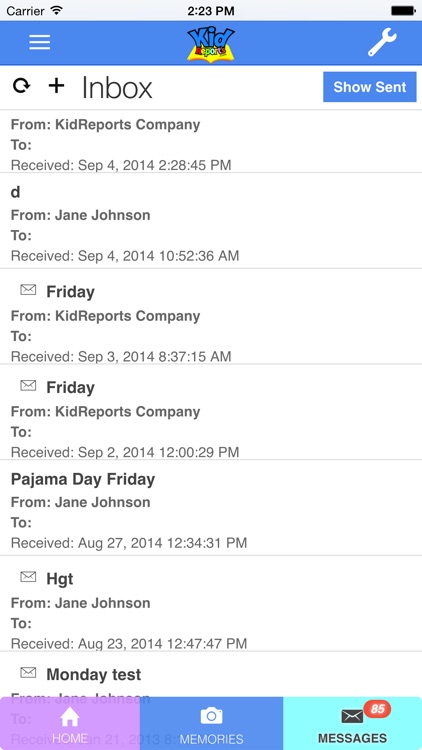This screenshot has width=422, height=750.
Task: Open Friday message received Sep 2
Action: [x=211, y=412]
